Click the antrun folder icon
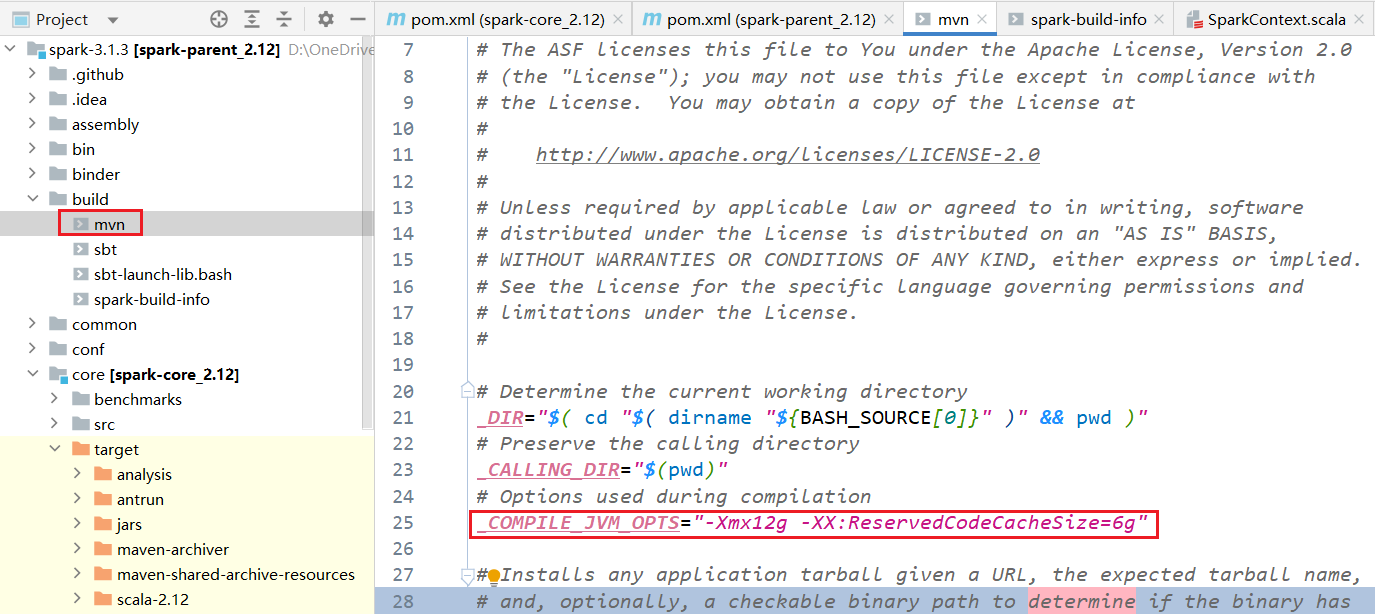 [102, 499]
